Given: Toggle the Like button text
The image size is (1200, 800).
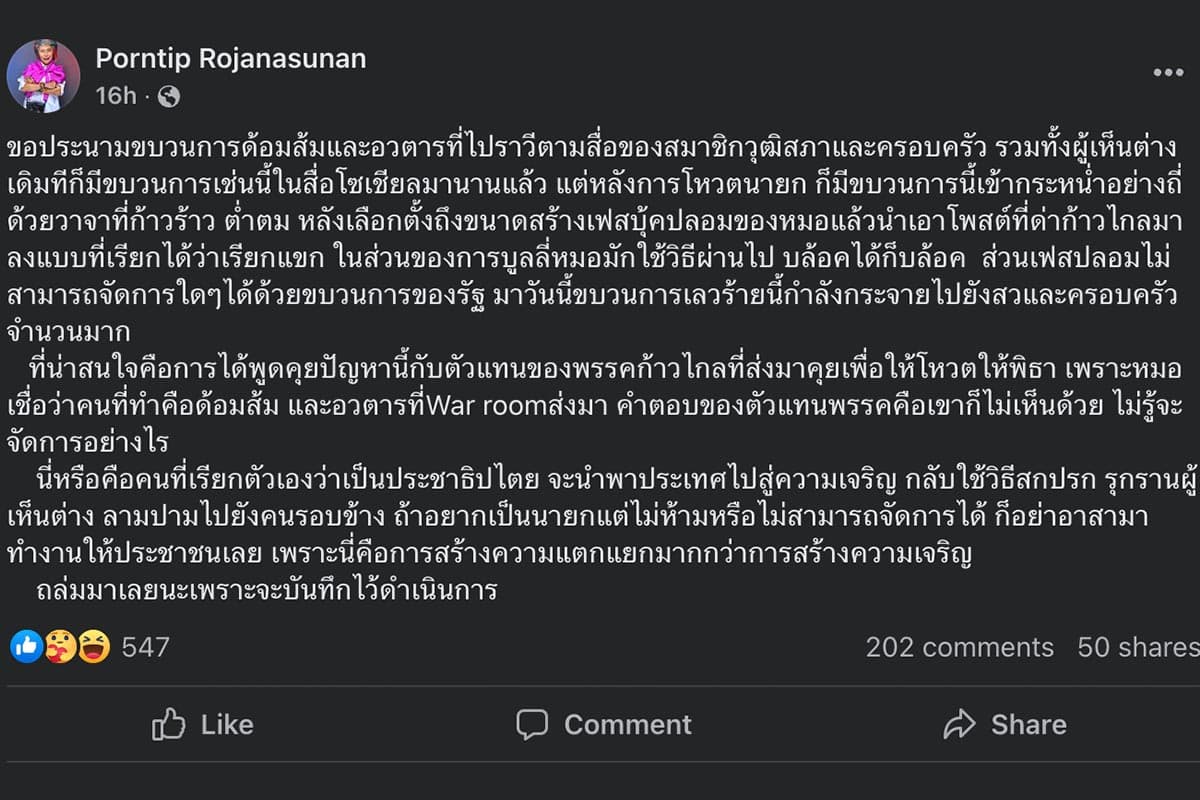Looking at the screenshot, I should tap(227, 724).
